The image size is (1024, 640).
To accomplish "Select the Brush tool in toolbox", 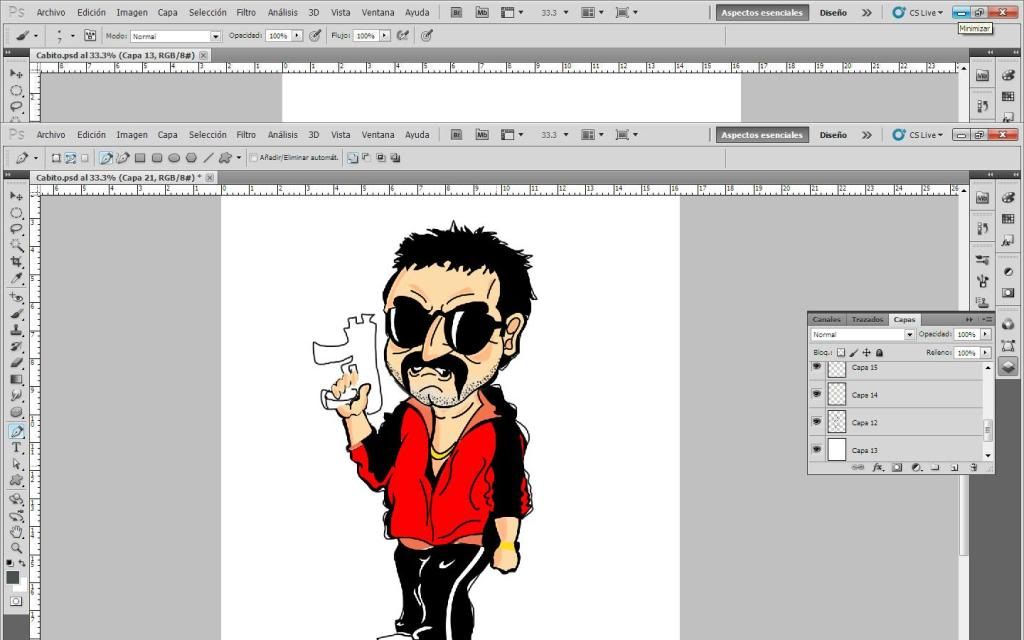I will click(x=16, y=314).
